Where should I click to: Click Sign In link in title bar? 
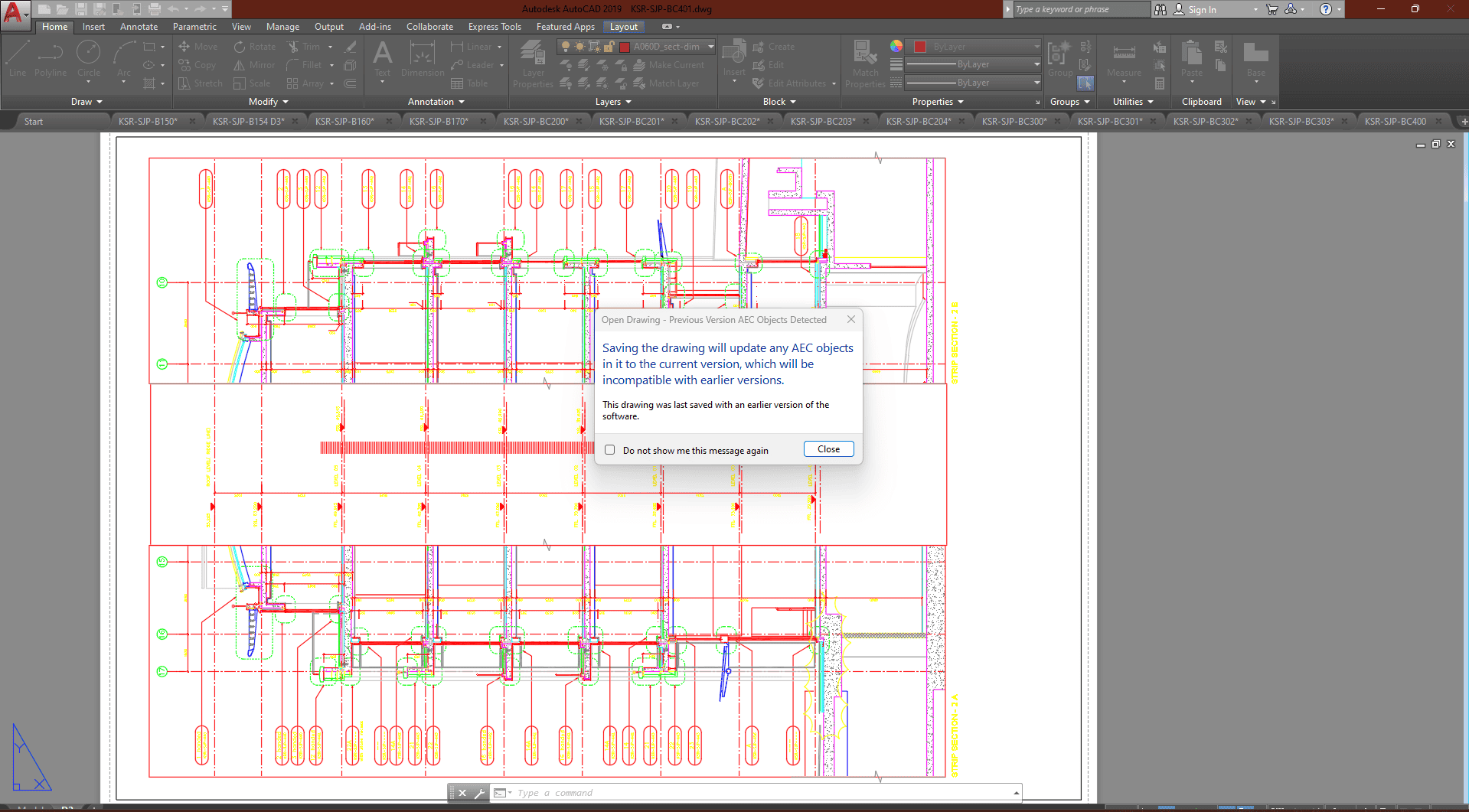(1201, 10)
